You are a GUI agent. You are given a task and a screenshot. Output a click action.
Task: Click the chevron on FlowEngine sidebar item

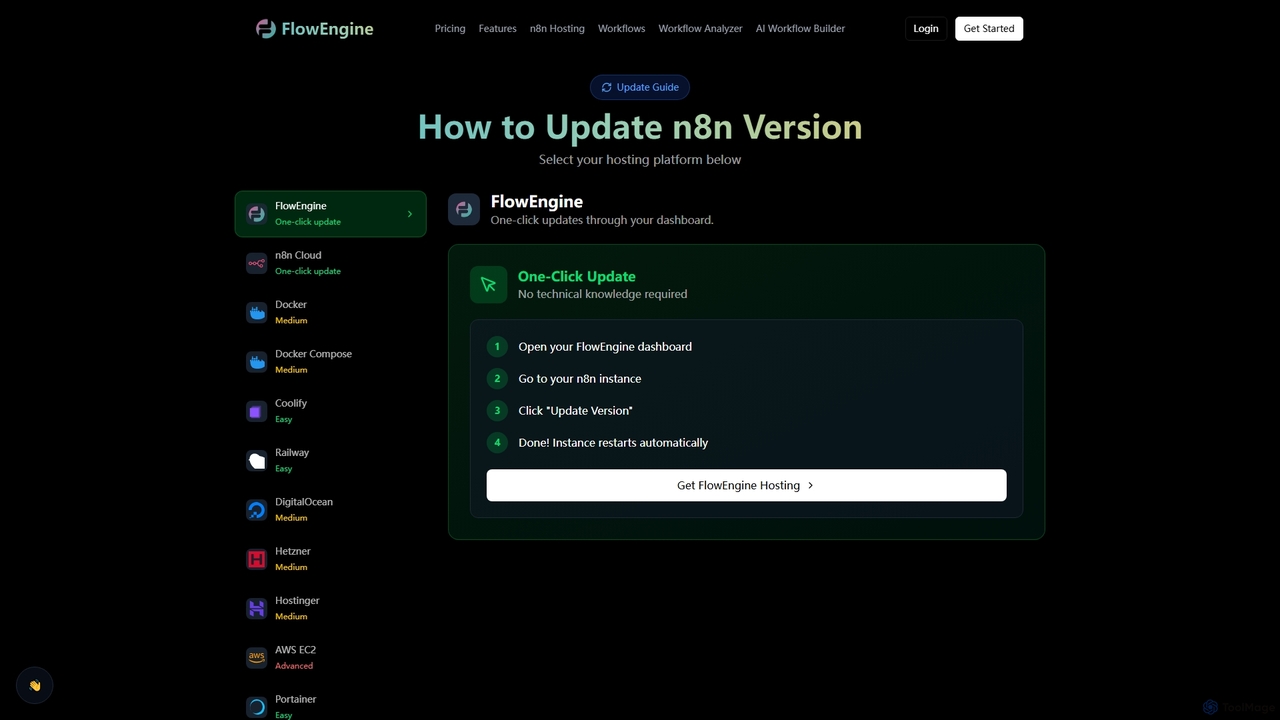click(410, 214)
